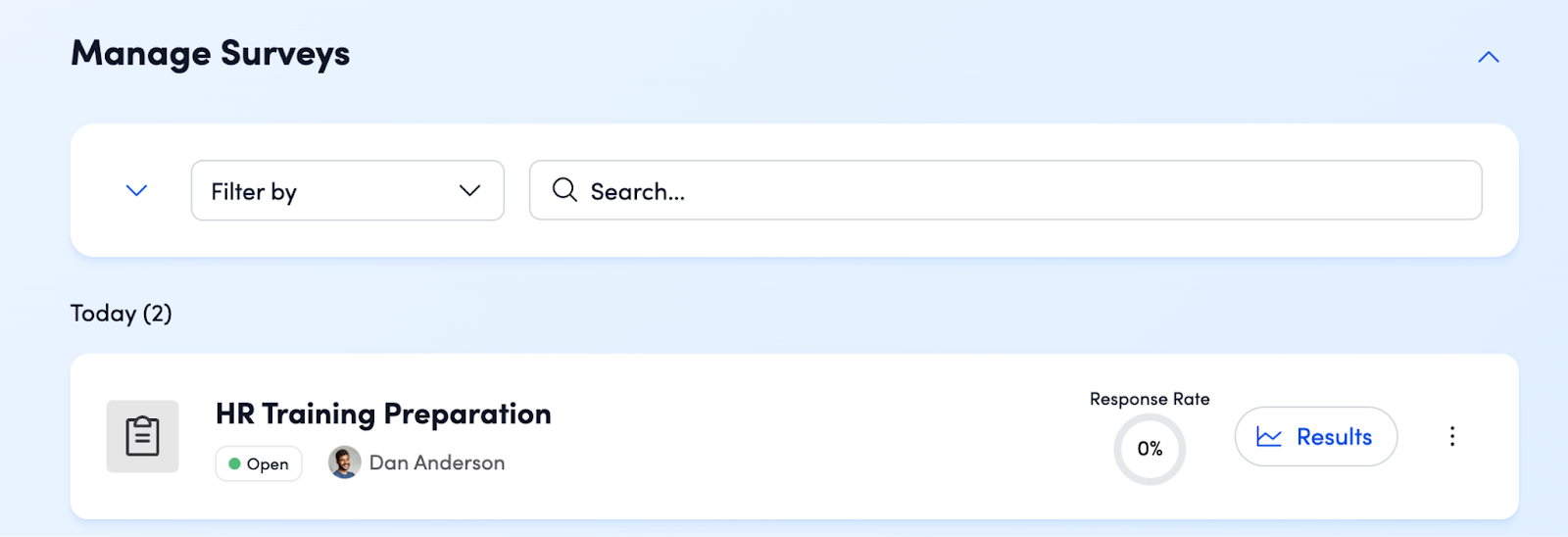This screenshot has width=1568, height=537.
Task: Open the HR Training Preparation survey title
Action: [383, 415]
